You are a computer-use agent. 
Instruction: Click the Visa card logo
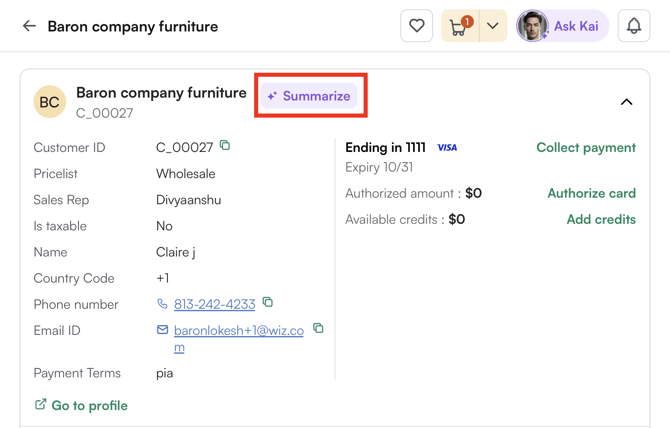pyautogui.click(x=447, y=148)
